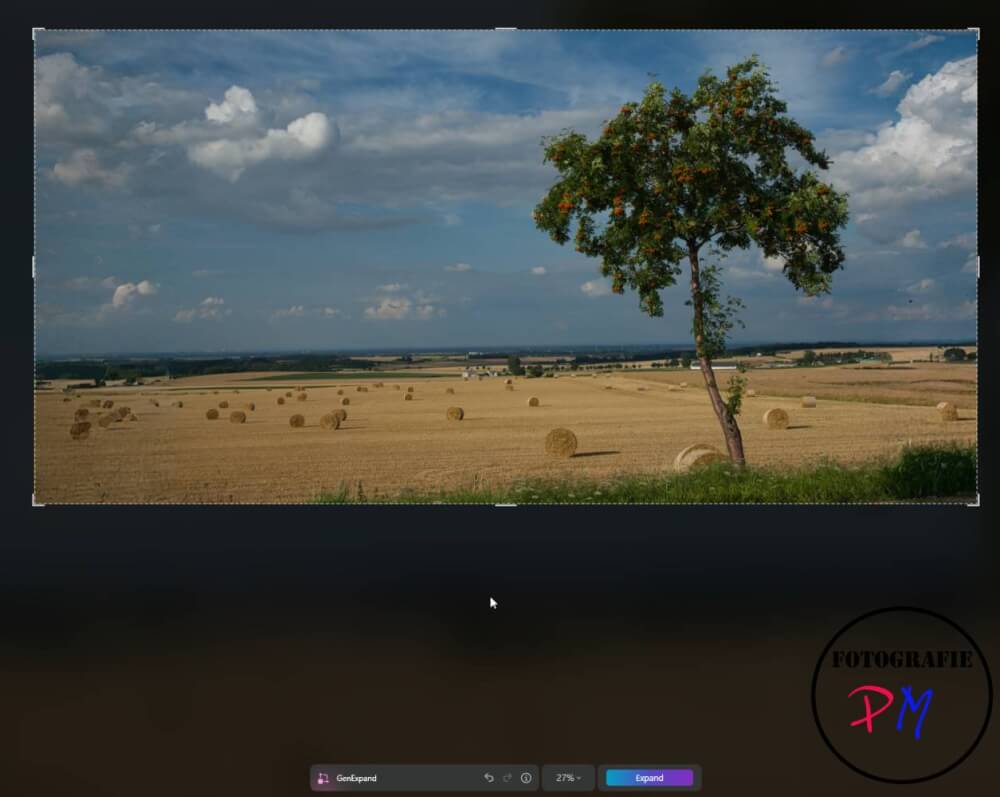Open the 27% zoom level dropdown
The width and height of the screenshot is (1000, 797).
tap(568, 778)
